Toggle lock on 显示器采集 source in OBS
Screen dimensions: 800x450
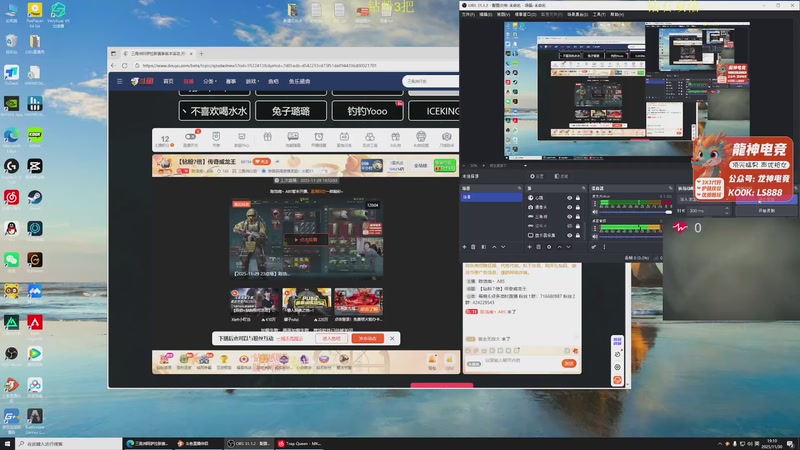click(578, 235)
